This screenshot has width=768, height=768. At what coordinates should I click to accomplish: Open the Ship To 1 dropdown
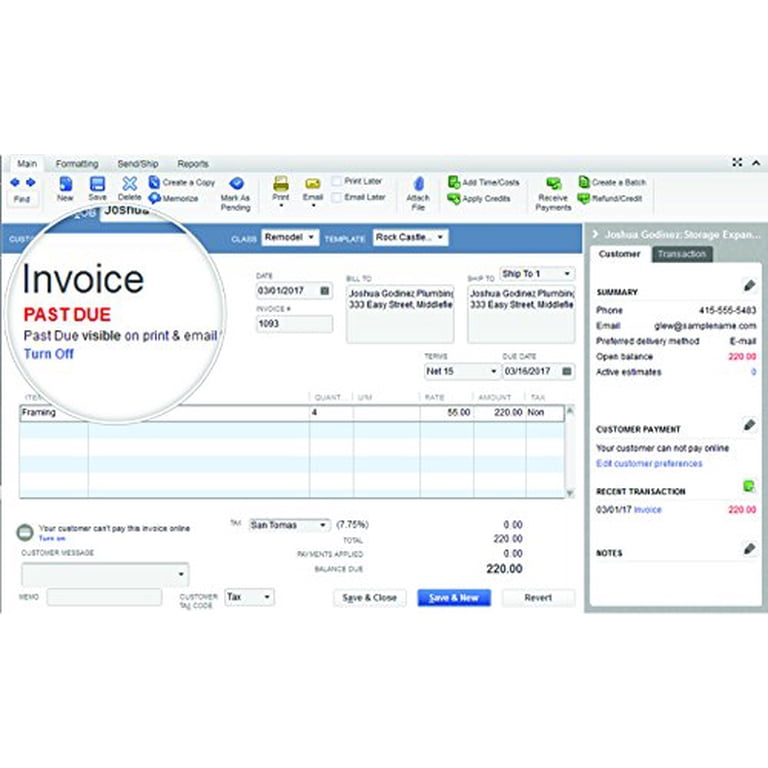(x=537, y=273)
